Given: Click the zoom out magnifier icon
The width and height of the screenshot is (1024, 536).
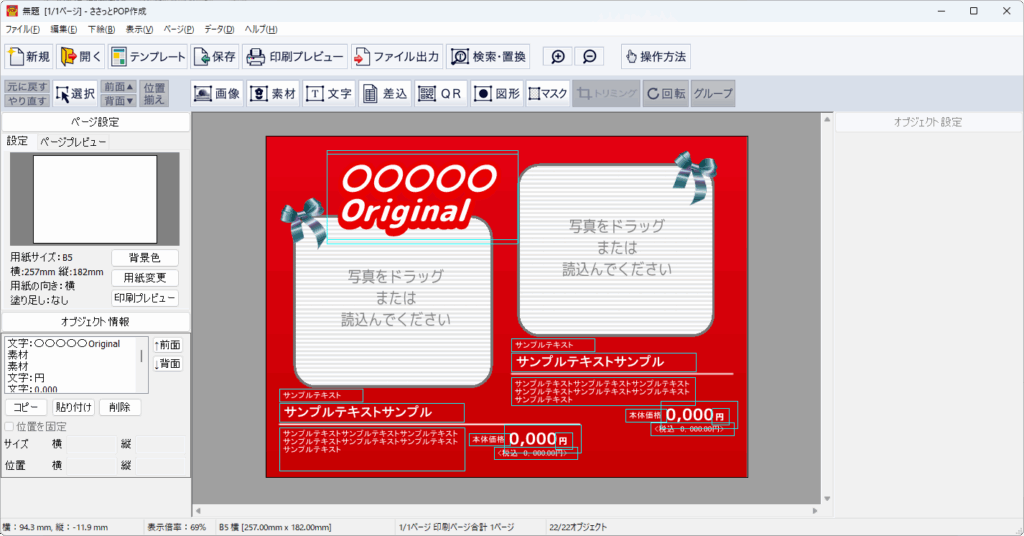Looking at the screenshot, I should [589, 57].
